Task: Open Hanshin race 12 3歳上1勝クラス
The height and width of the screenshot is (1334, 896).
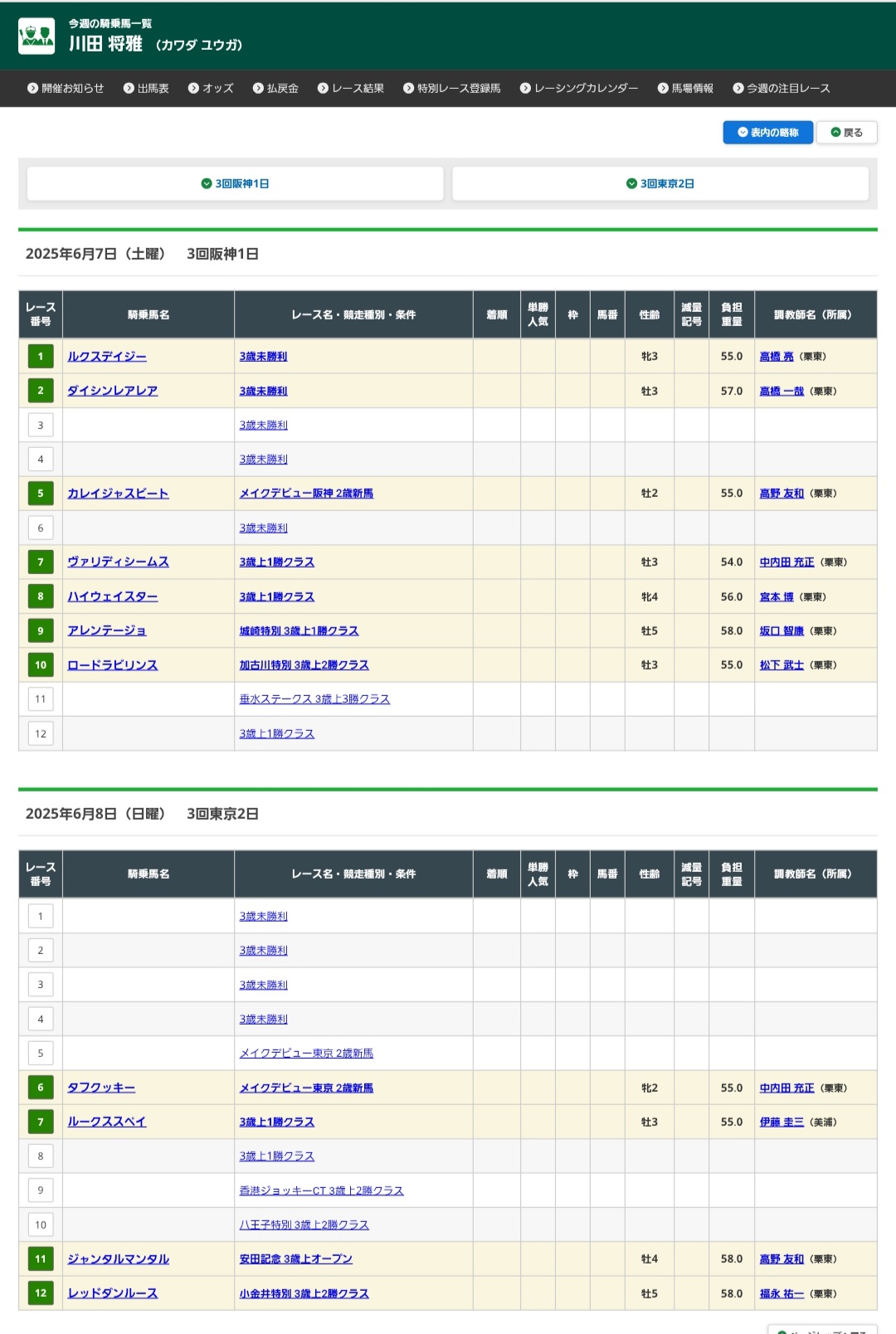Action: pyautogui.click(x=276, y=733)
